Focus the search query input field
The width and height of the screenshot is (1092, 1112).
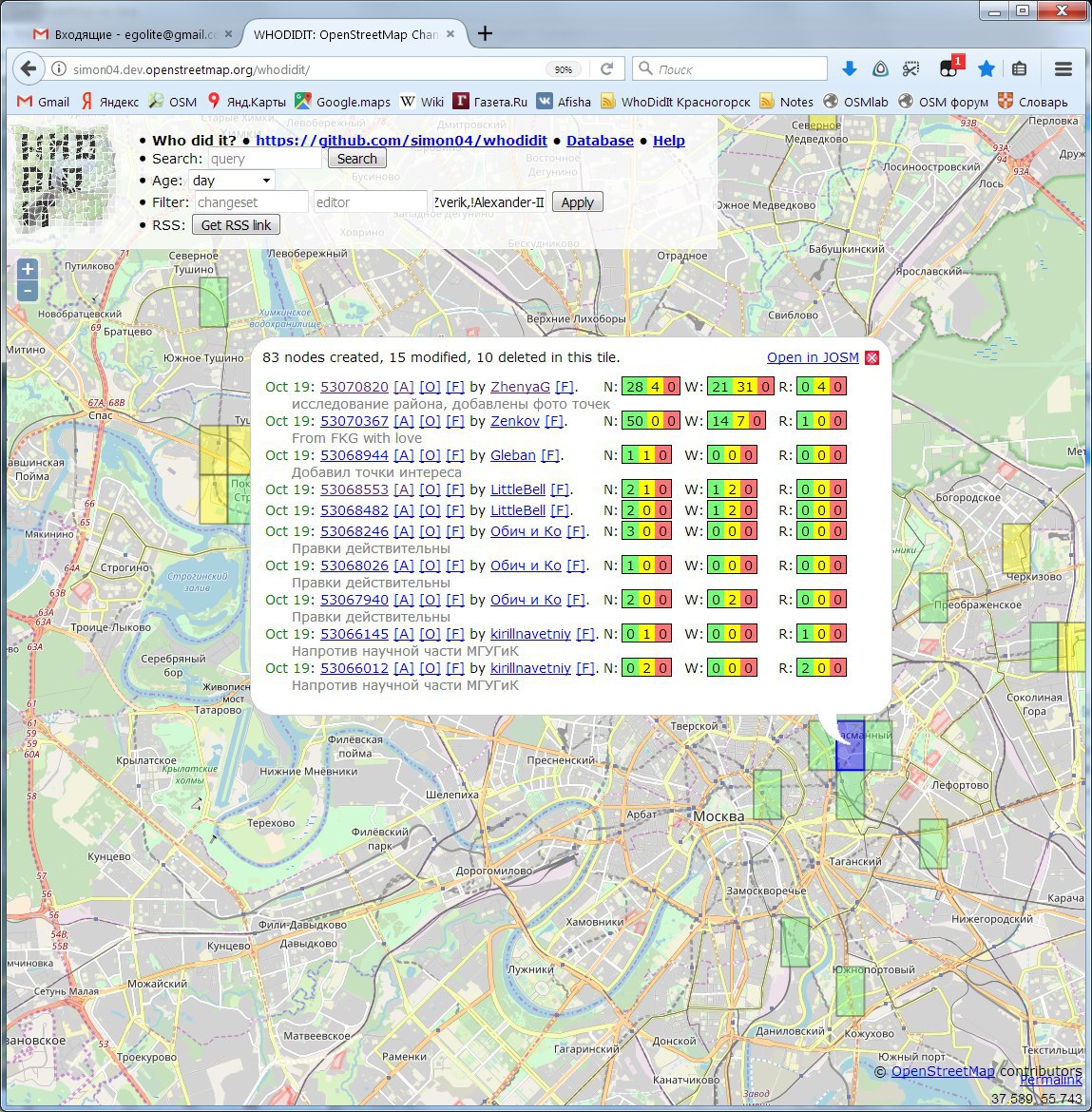(x=264, y=159)
